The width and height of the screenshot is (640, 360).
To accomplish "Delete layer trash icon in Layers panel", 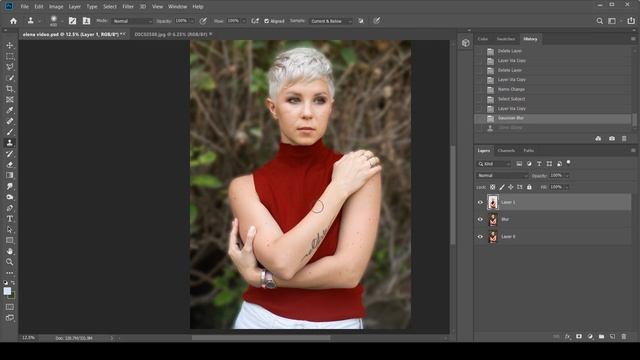I will [624, 336].
